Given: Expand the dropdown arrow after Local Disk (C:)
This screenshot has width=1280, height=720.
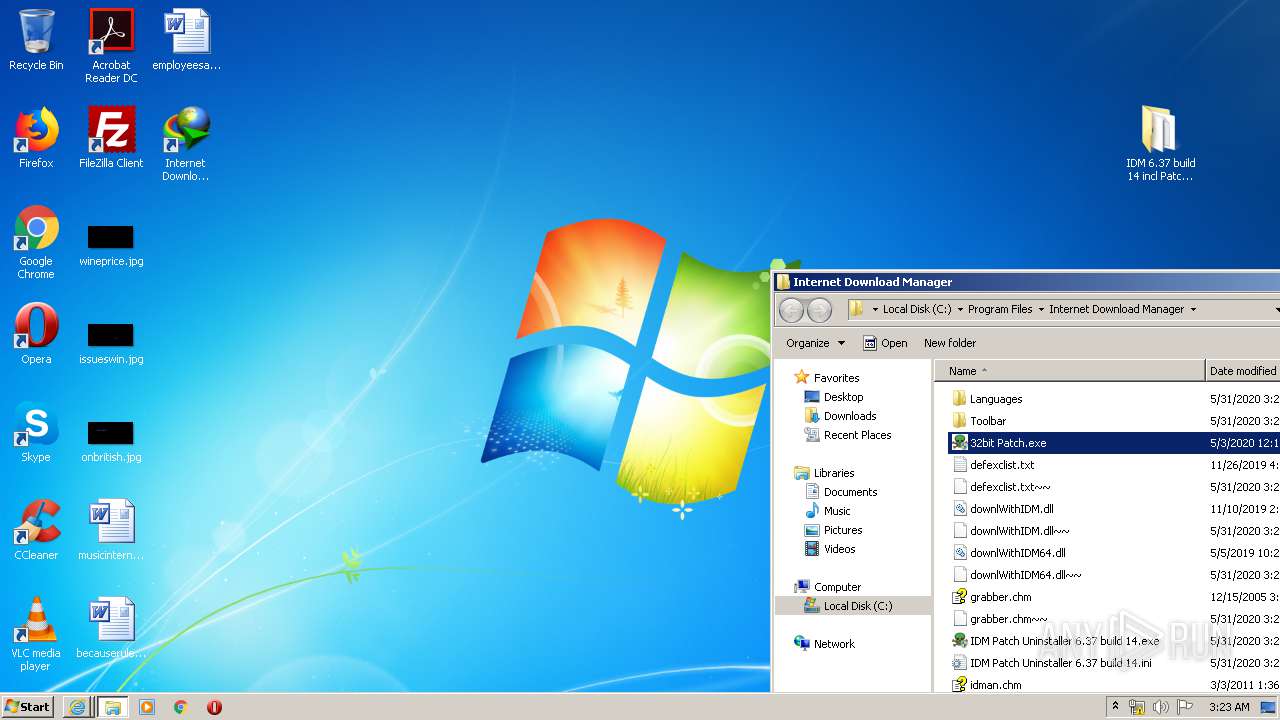Looking at the screenshot, I should tap(960, 310).
